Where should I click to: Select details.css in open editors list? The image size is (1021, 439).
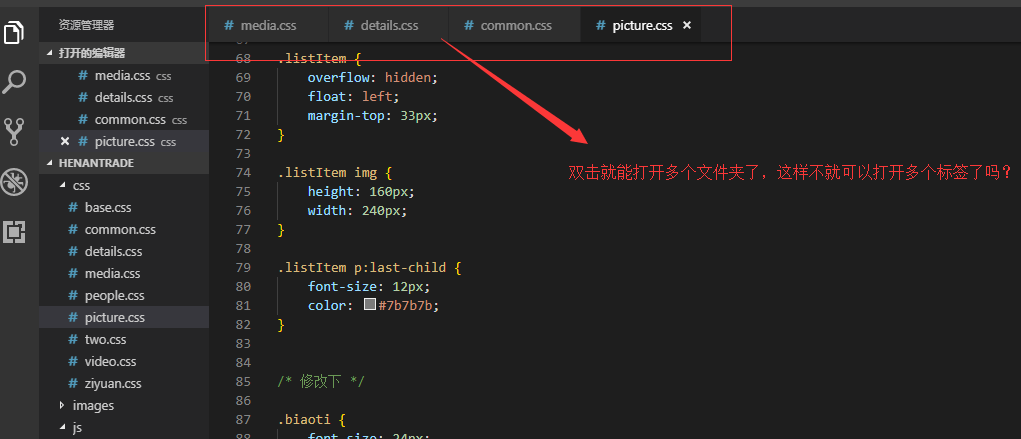[124, 98]
